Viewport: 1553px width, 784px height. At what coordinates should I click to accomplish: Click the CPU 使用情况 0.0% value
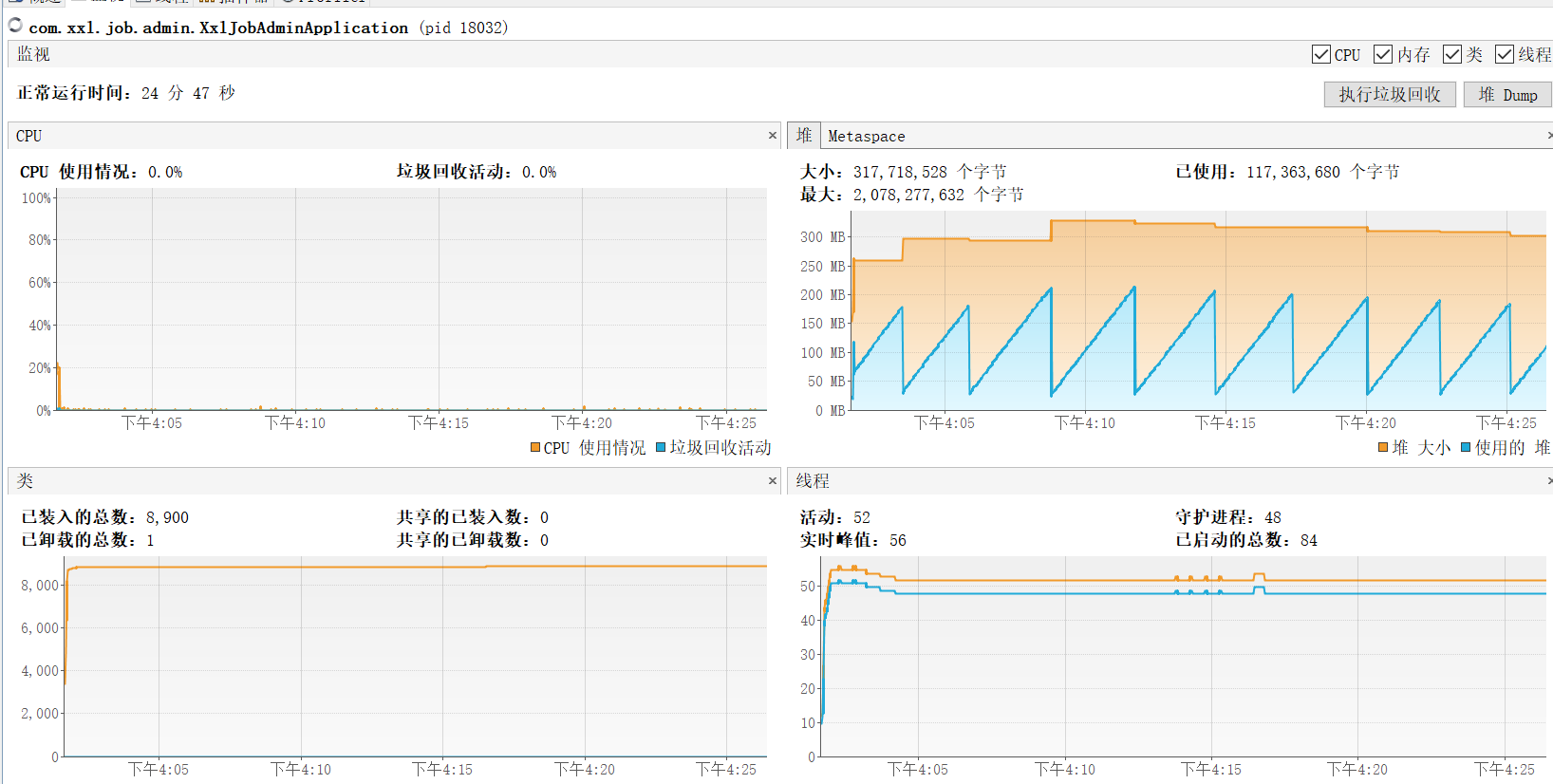[165, 172]
